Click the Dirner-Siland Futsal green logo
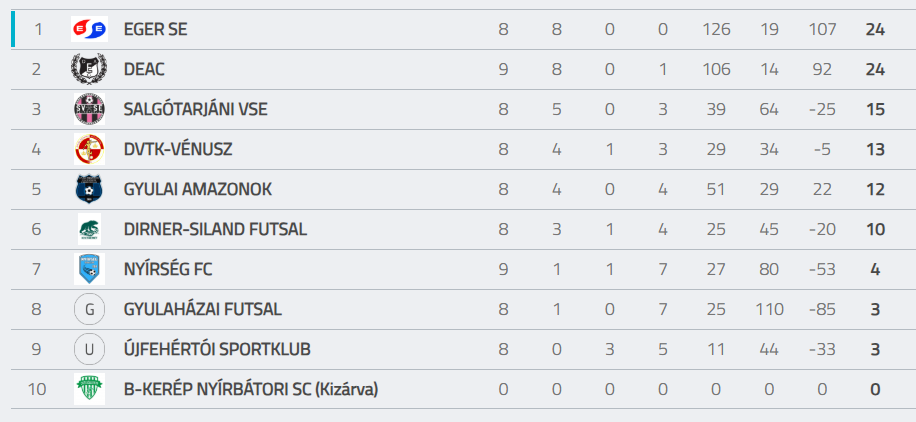 (x=89, y=229)
